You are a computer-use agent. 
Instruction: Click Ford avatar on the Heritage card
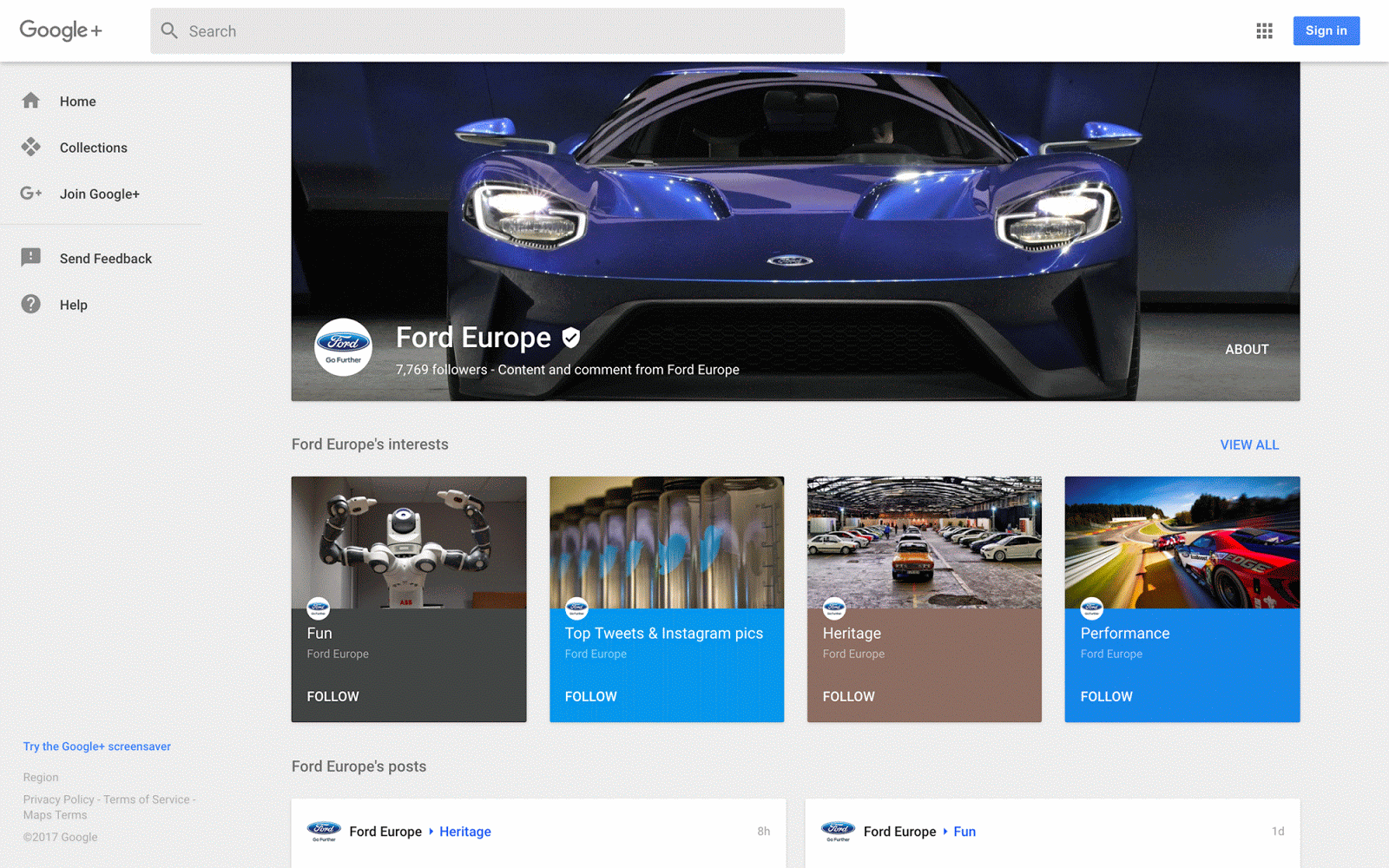point(834,608)
